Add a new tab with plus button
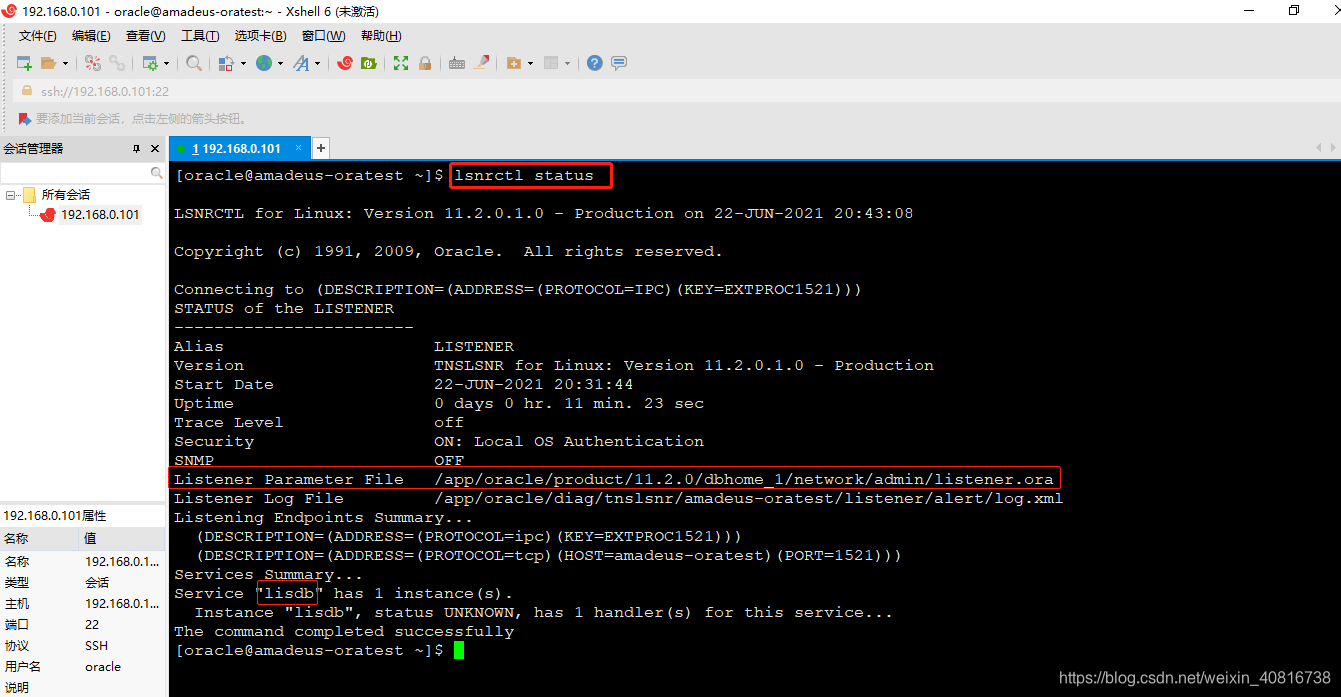This screenshot has width=1341, height=697. (321, 148)
